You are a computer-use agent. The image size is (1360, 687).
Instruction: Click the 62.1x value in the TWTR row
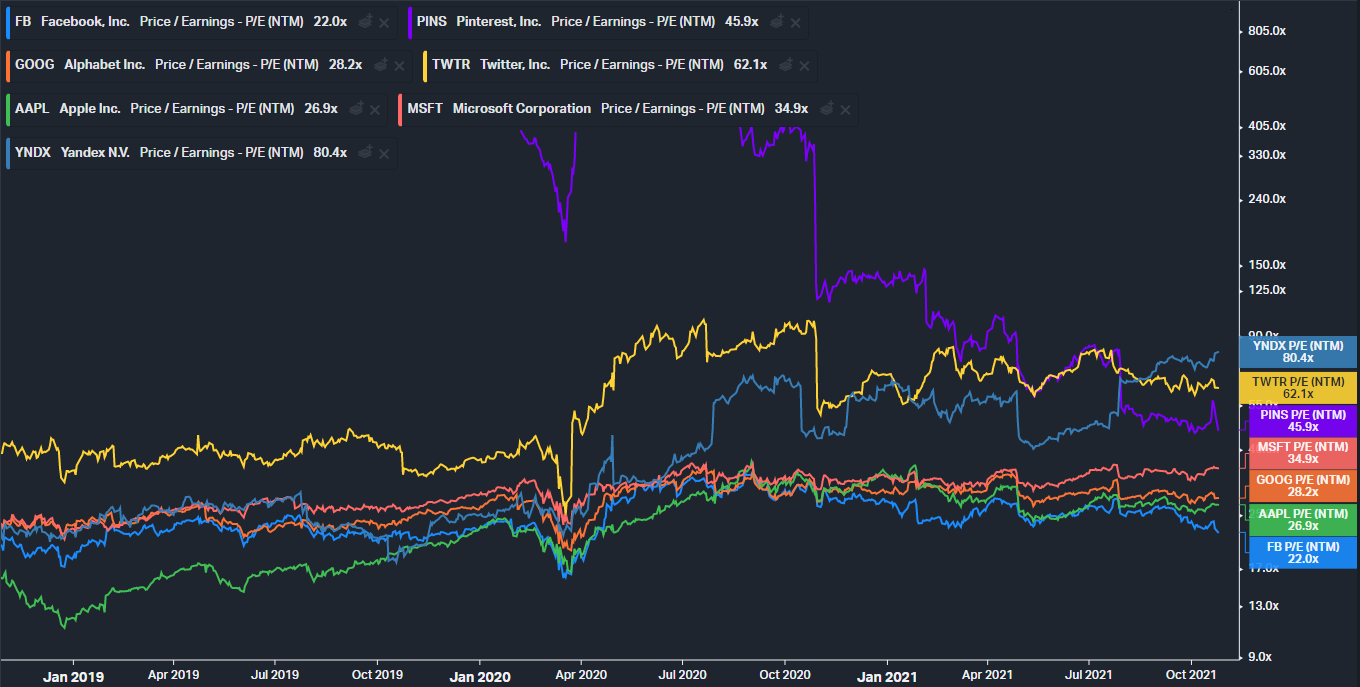pyautogui.click(x=750, y=65)
